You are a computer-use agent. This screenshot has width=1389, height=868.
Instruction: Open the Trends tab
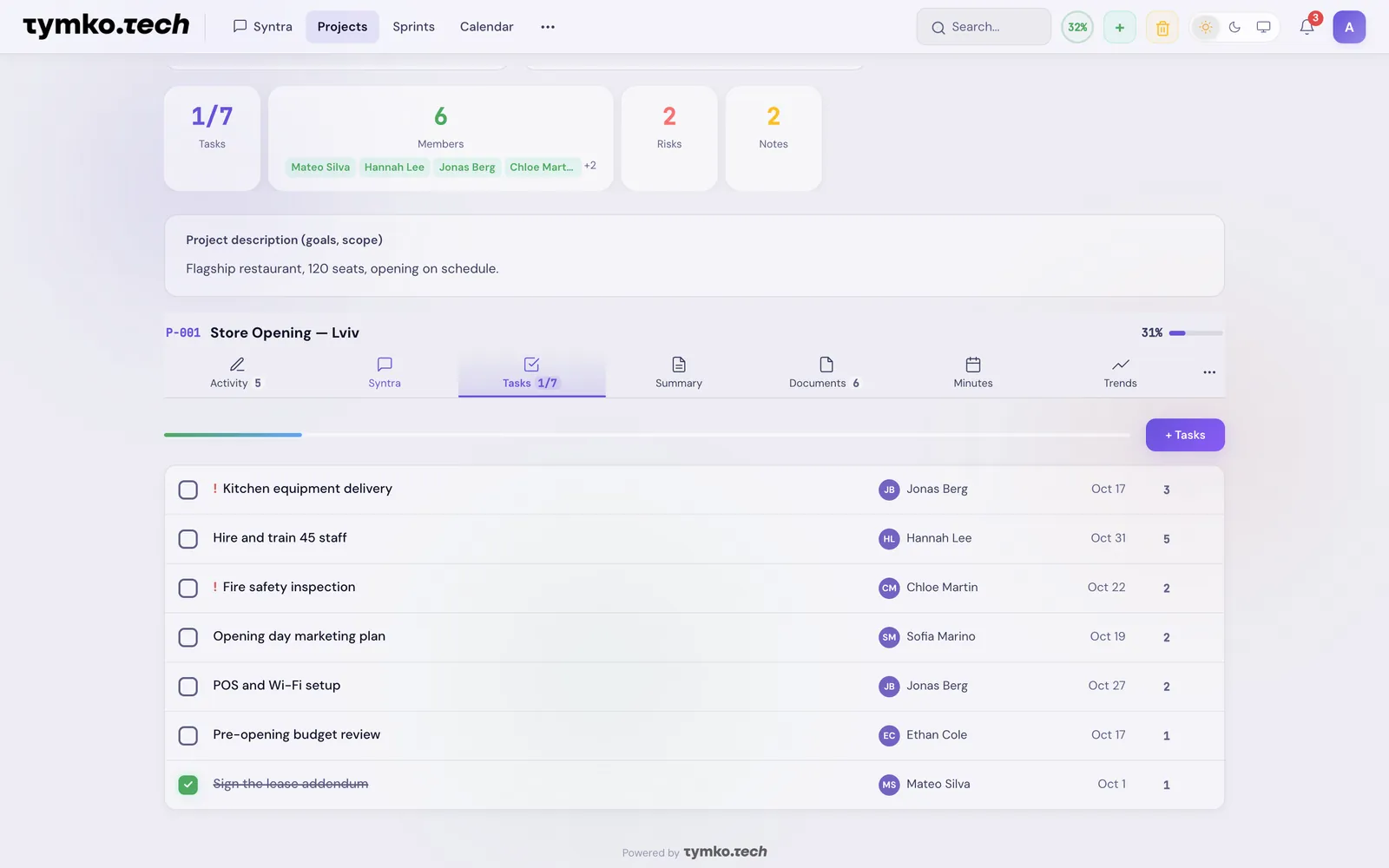tap(1120, 373)
